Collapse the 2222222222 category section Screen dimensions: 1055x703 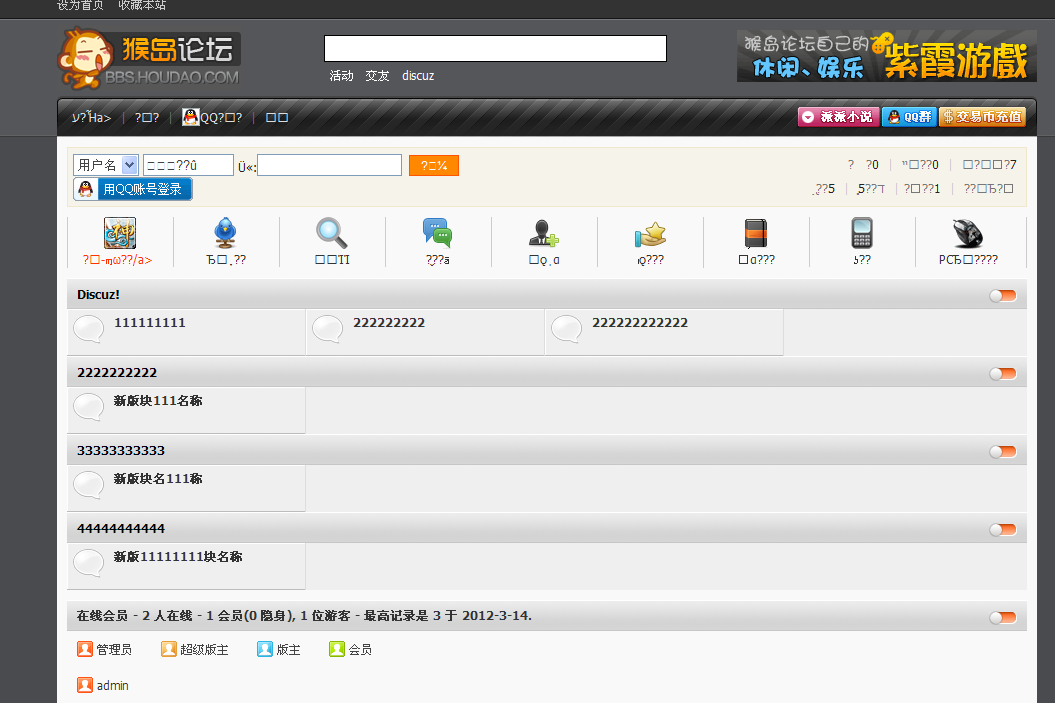tap(1003, 374)
